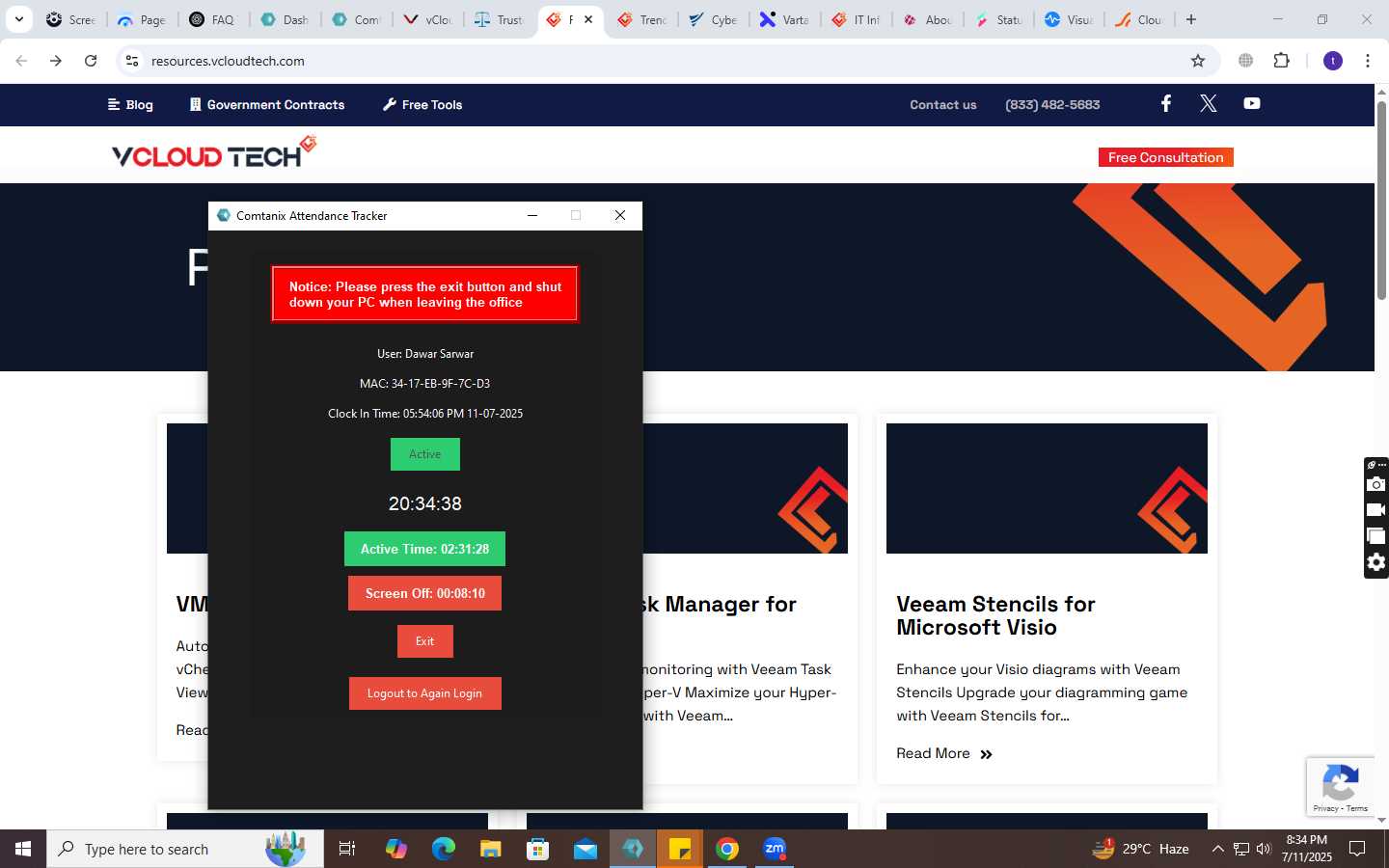This screenshot has height=868, width=1389.
Task: Open Microsoft Edge from the taskbar
Action: pyautogui.click(x=443, y=849)
